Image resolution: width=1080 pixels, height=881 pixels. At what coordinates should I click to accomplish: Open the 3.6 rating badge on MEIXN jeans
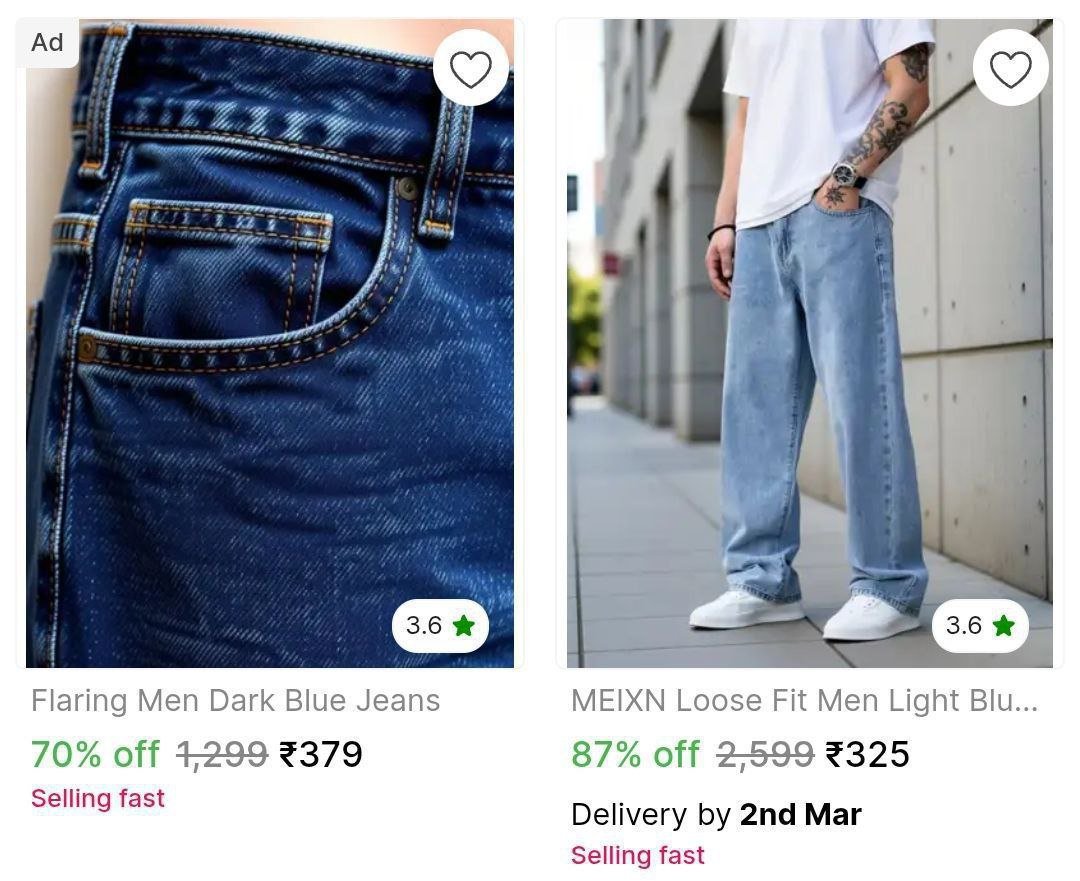coord(980,625)
